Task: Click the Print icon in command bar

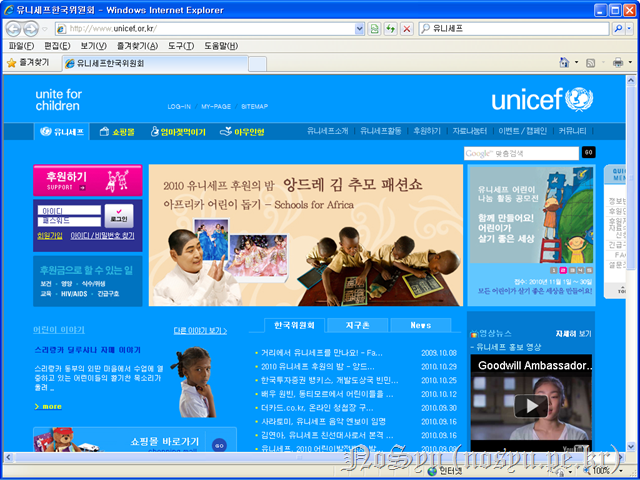Action: tap(617, 62)
